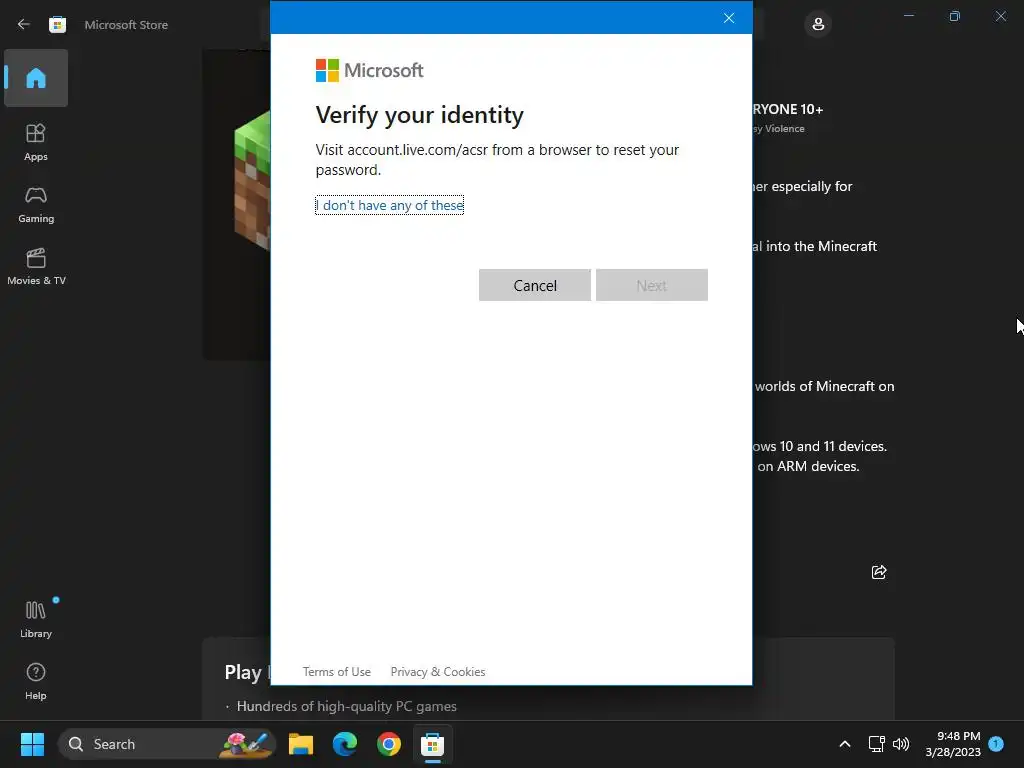The image size is (1024, 768).
Task: Open the Gaming section in the sidebar
Action: pos(36,204)
